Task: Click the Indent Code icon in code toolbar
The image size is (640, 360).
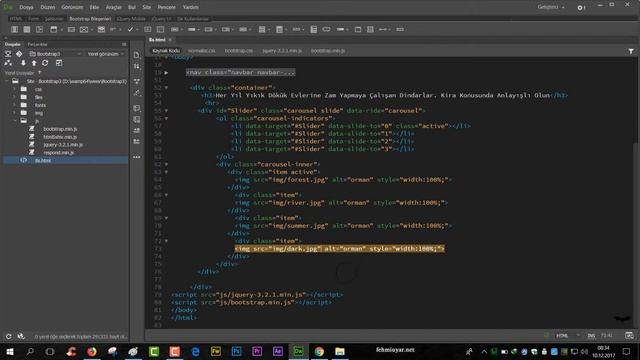Action: (x=137, y=130)
